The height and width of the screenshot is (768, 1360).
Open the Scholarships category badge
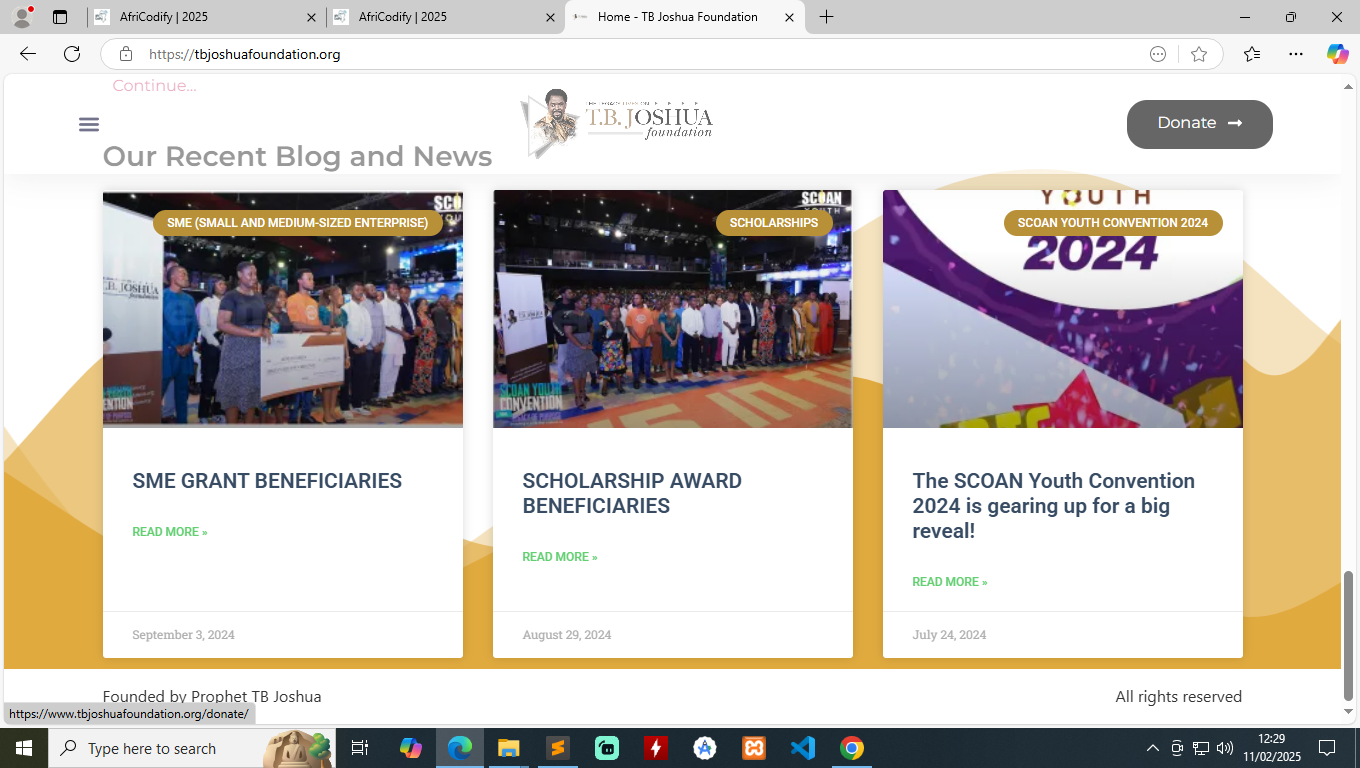(773, 223)
